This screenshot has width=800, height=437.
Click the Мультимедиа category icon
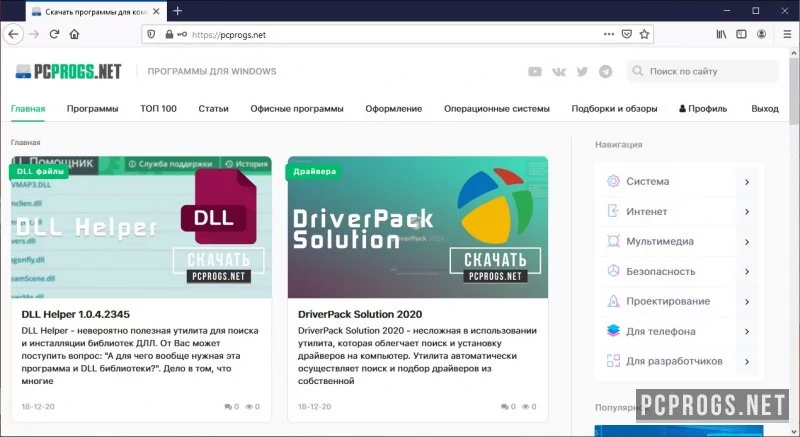(x=613, y=241)
